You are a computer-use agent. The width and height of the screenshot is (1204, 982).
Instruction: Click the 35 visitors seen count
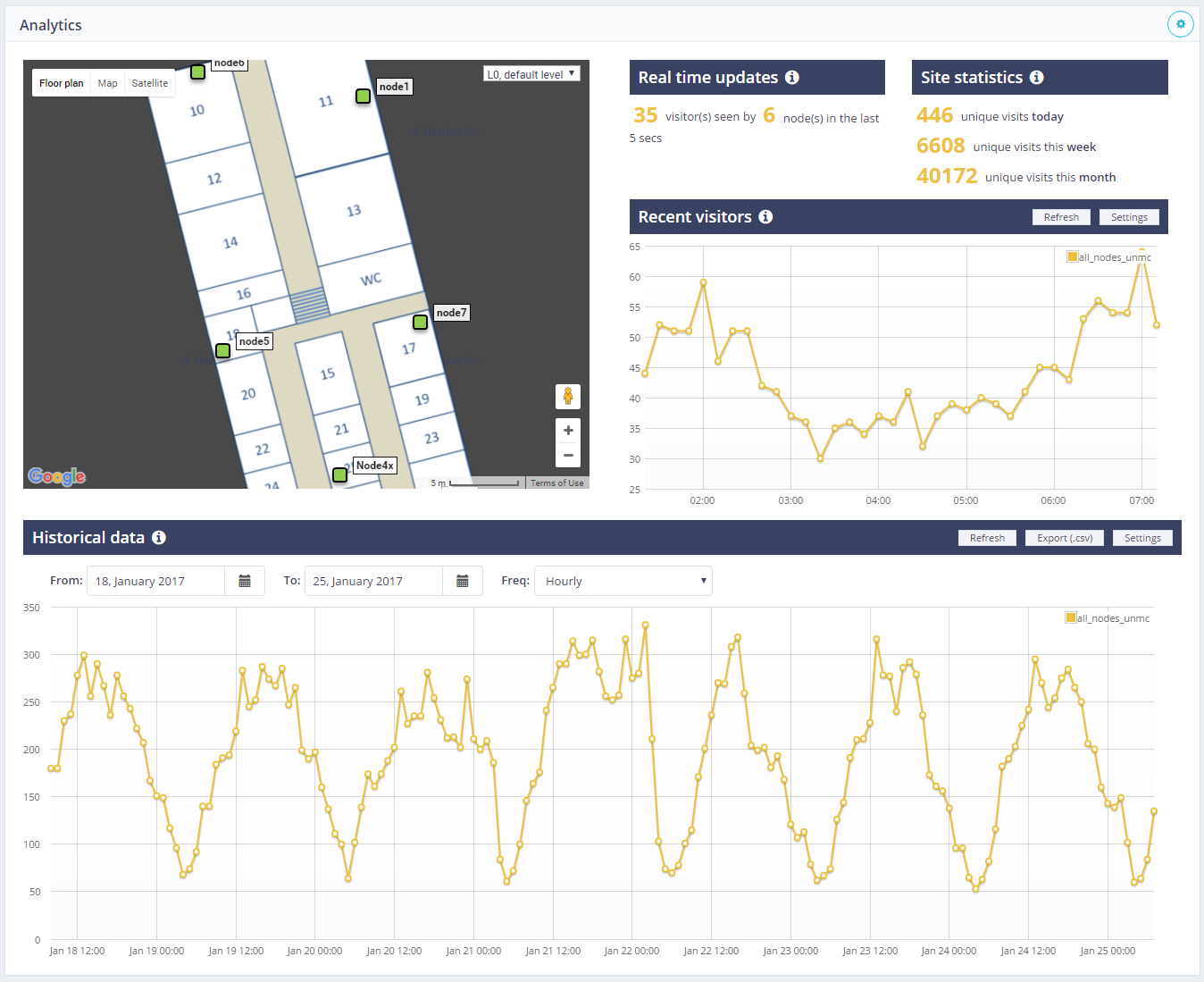click(646, 115)
